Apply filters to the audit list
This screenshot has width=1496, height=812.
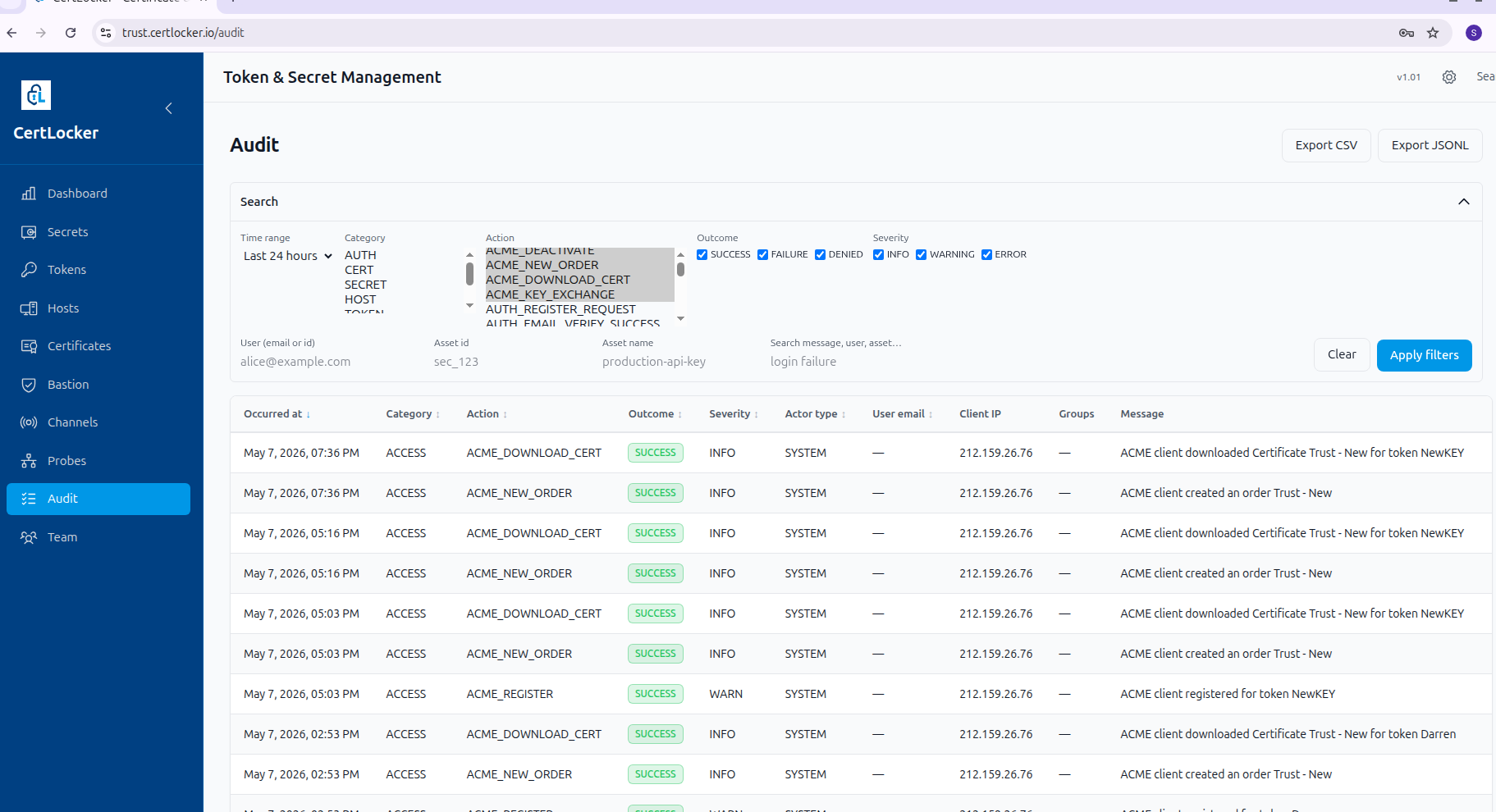pyautogui.click(x=1424, y=355)
